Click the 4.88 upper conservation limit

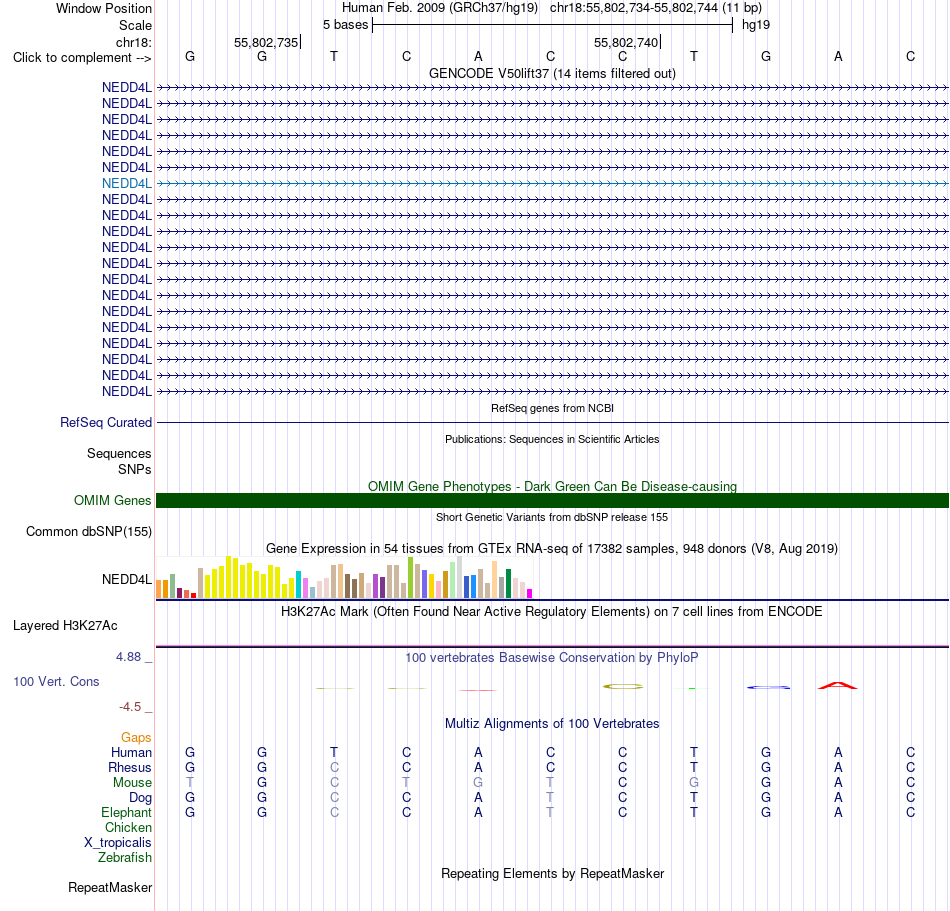128,657
